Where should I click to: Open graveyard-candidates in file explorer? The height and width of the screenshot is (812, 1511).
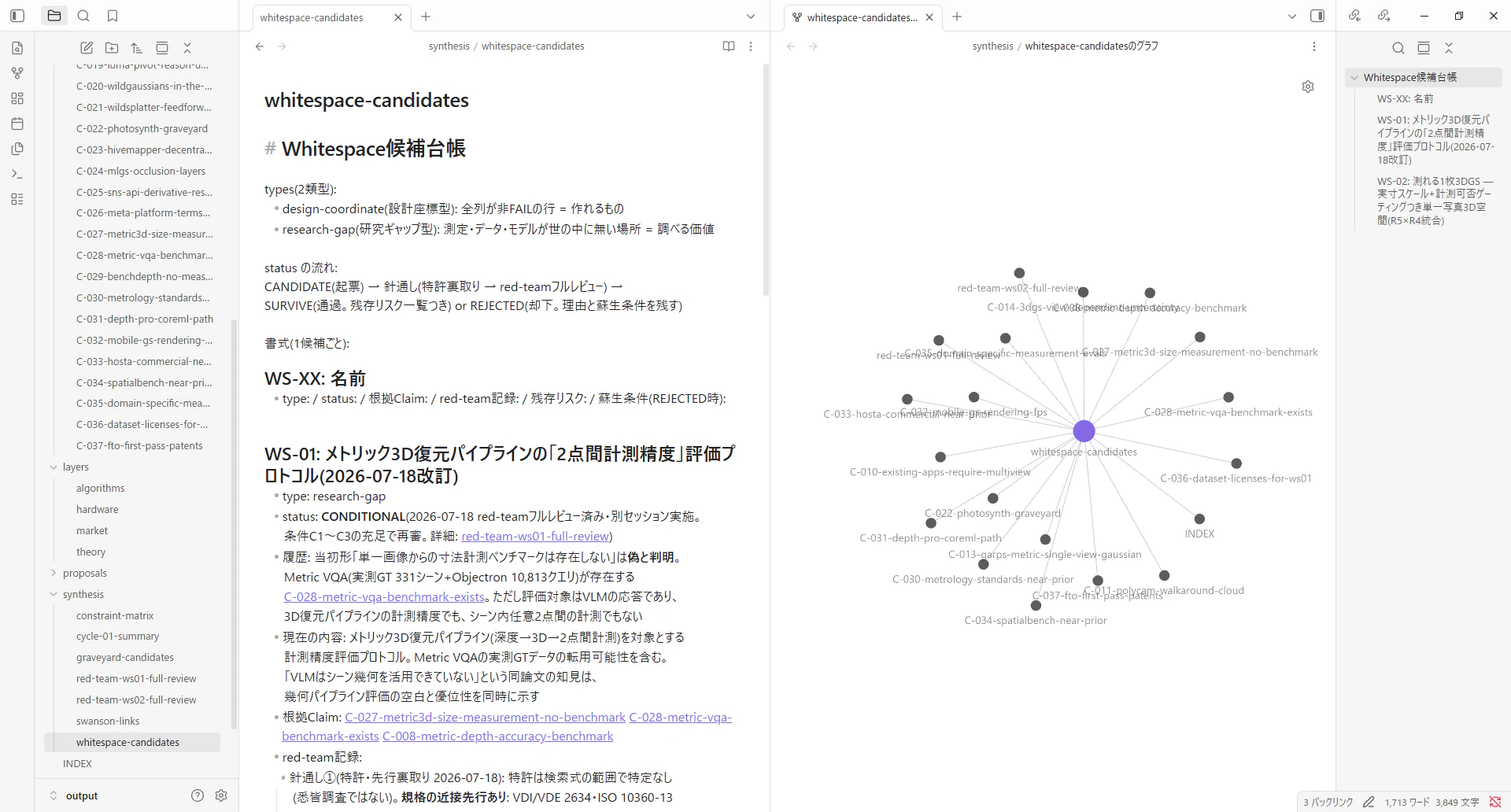pyautogui.click(x=125, y=658)
